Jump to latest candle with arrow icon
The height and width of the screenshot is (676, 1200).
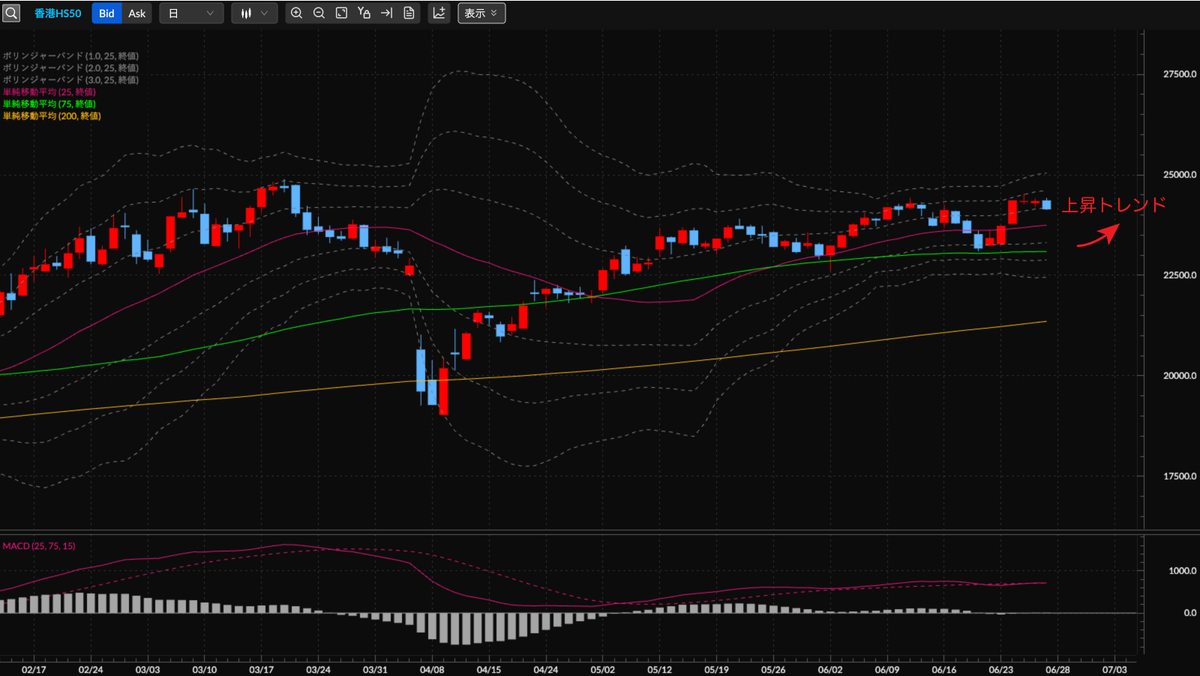click(387, 13)
